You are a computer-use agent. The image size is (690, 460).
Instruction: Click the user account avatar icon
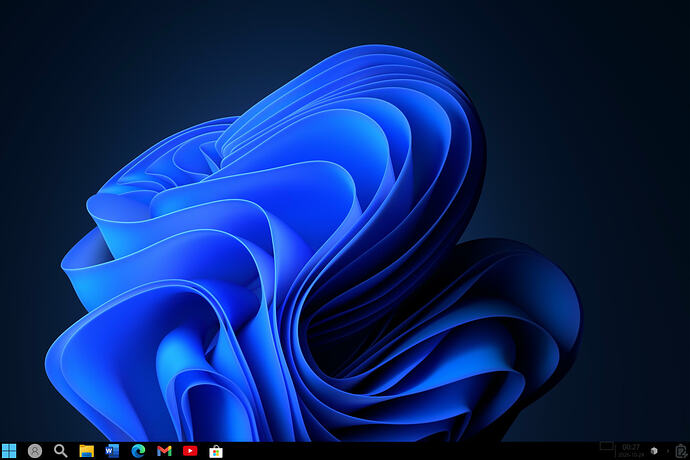[x=35, y=451]
